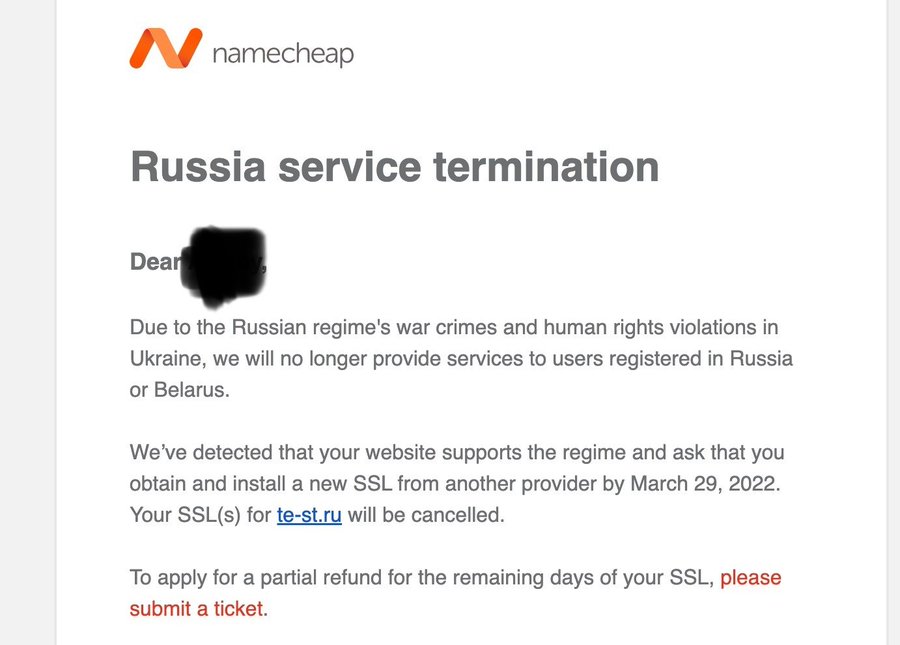Screen dimensions: 900x645
Task: Click the phrase 'war crimes'
Action: pyautogui.click(x=447, y=328)
